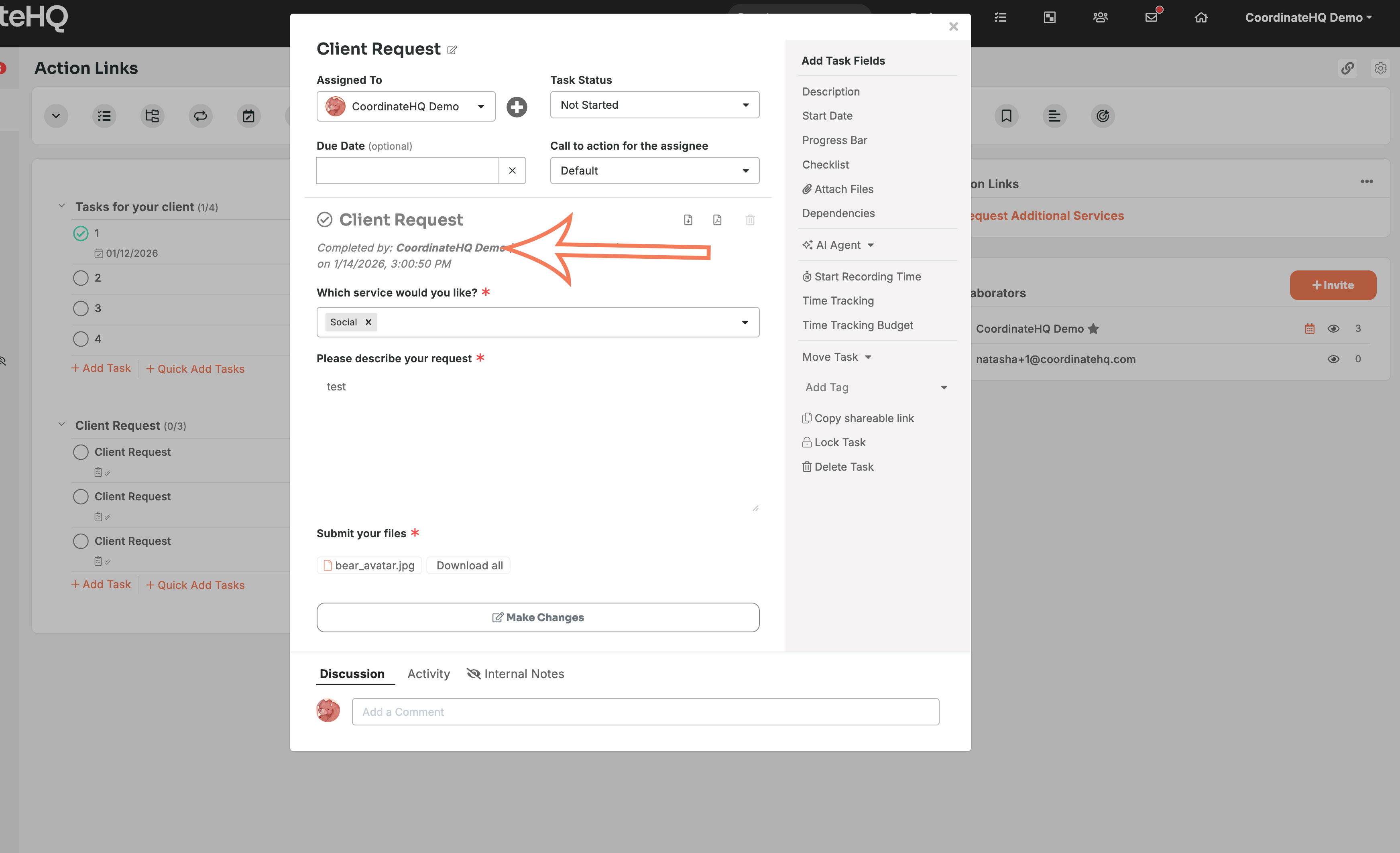Open the task list icon in top bar
This screenshot has width=1400, height=853.
pyautogui.click(x=1001, y=18)
